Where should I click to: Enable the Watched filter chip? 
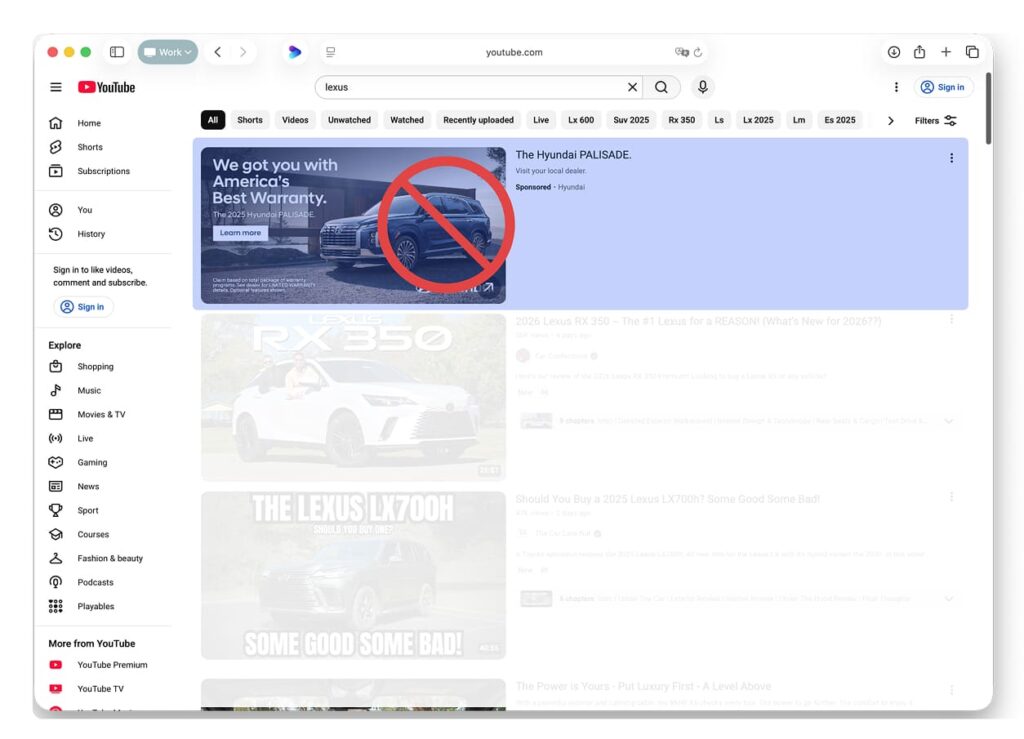[406, 119]
